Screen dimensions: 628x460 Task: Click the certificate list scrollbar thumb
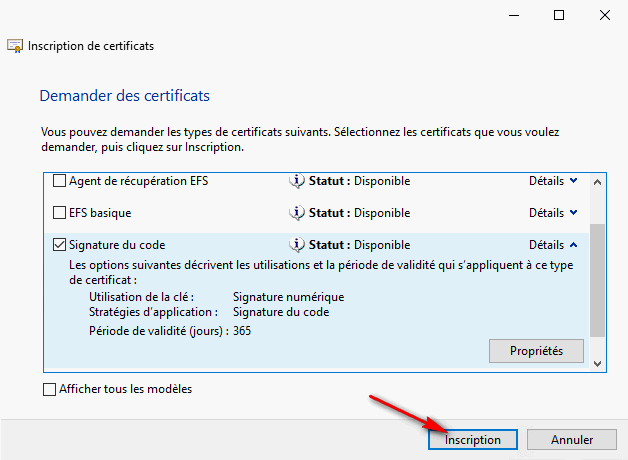point(597,280)
